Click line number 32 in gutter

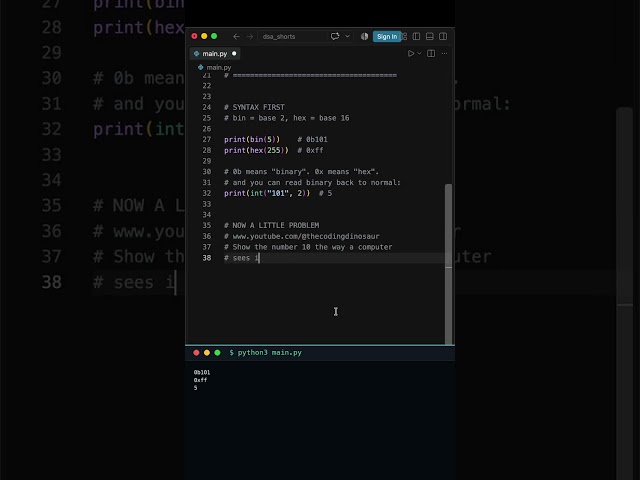pyautogui.click(x=207, y=193)
